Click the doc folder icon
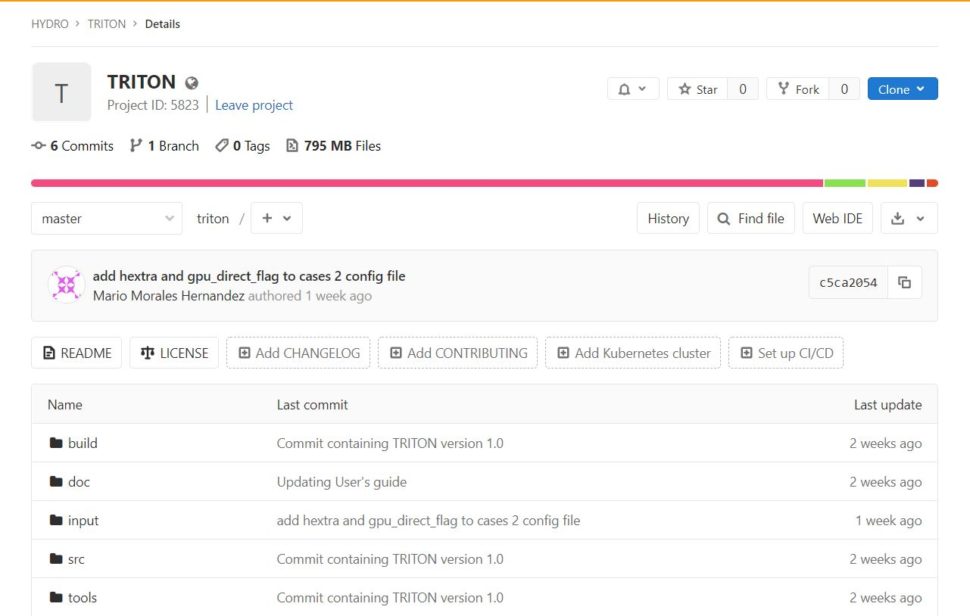The height and width of the screenshot is (616, 970). click(x=56, y=482)
